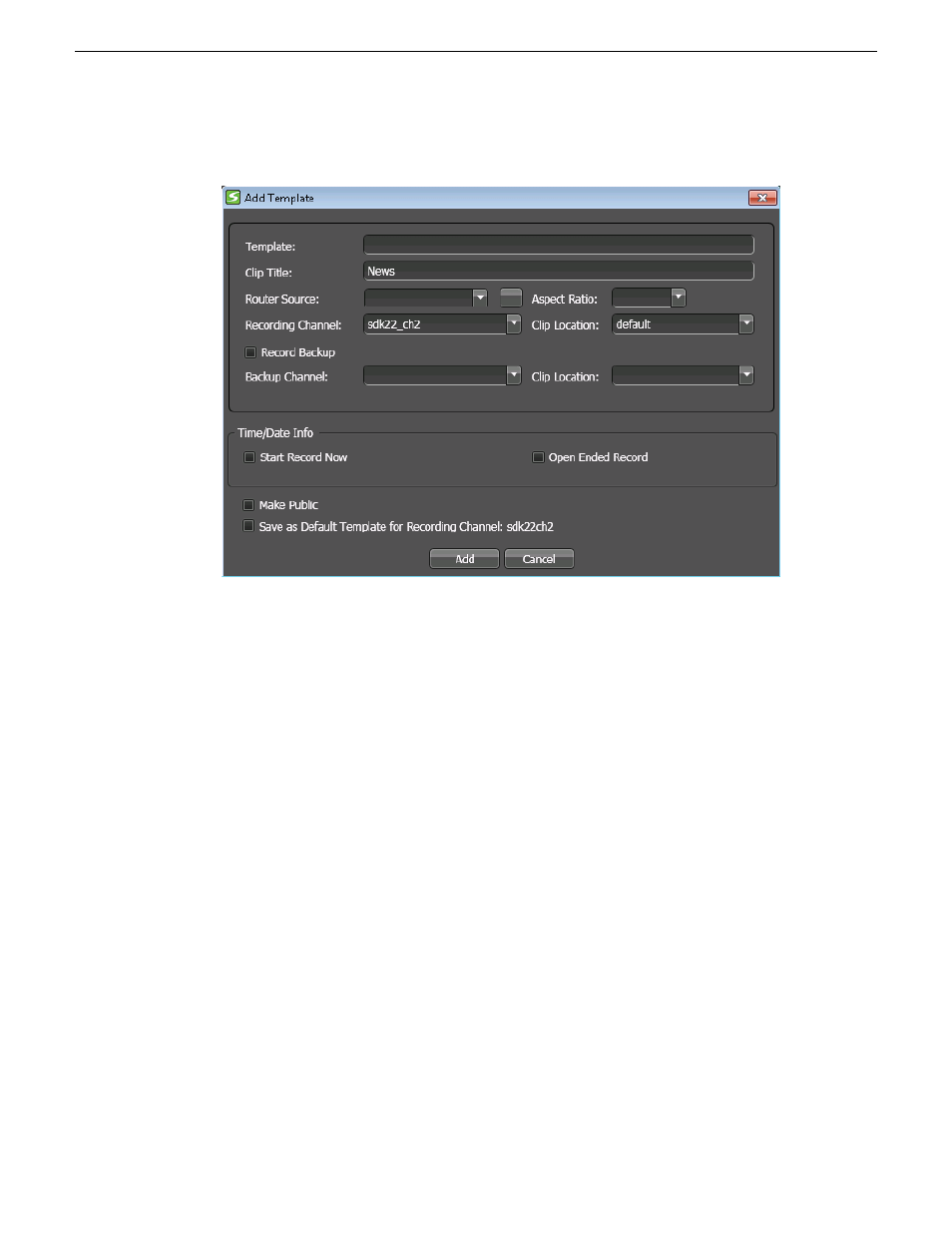This screenshot has width=952, height=1233.
Task: Click the Clip Title field containing News
Action: point(558,272)
